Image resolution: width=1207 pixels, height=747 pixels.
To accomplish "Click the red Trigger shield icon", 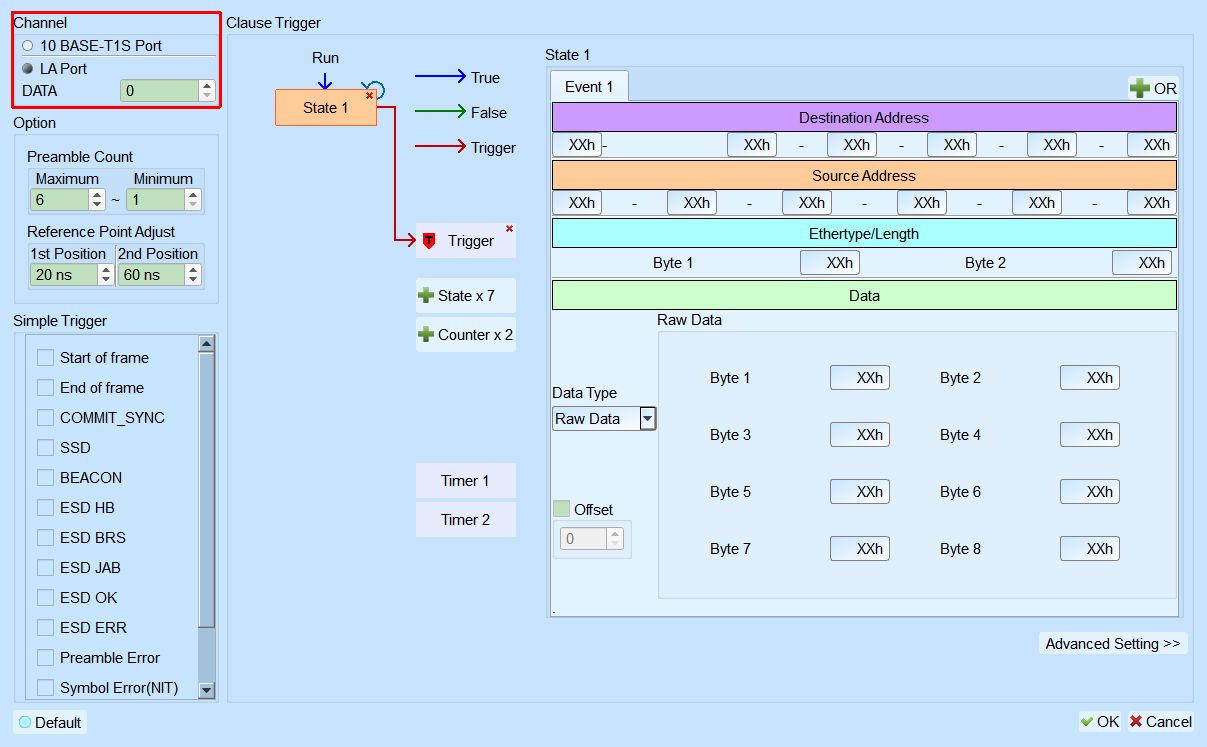I will tap(429, 241).
